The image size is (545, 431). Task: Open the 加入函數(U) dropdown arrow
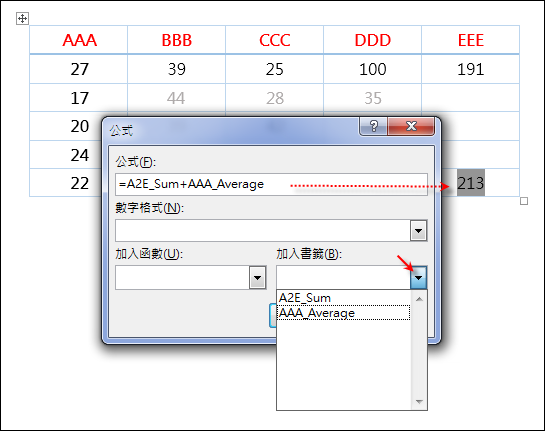point(257,277)
